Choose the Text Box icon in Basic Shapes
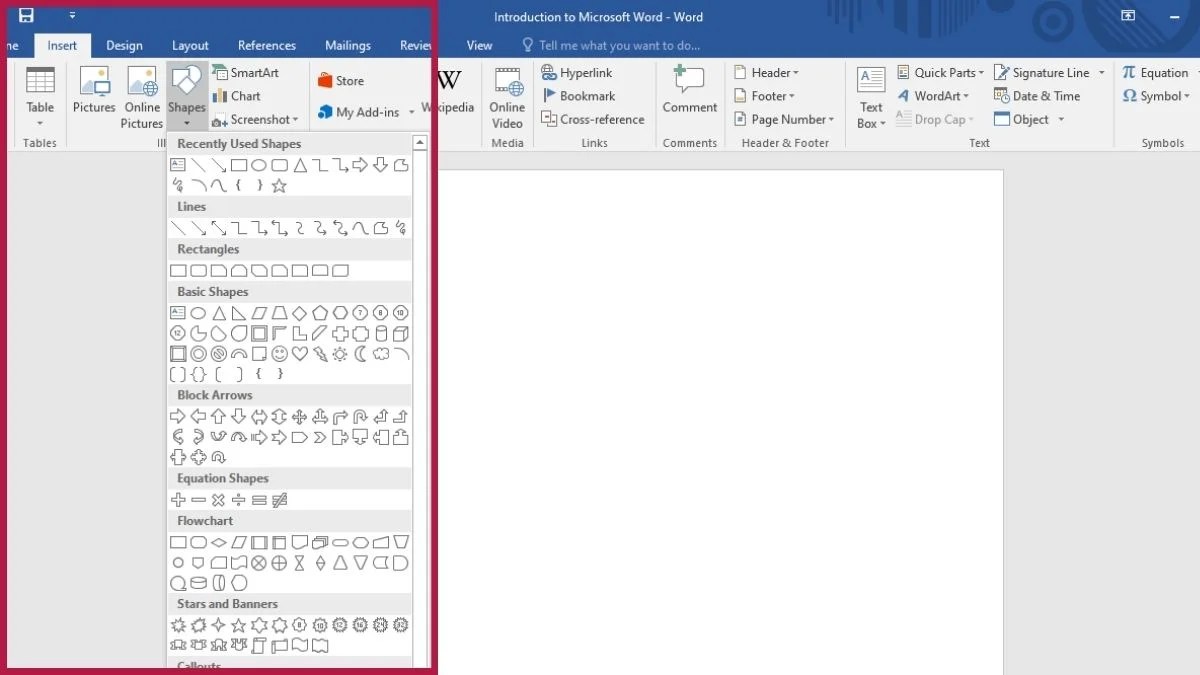 [x=178, y=313]
